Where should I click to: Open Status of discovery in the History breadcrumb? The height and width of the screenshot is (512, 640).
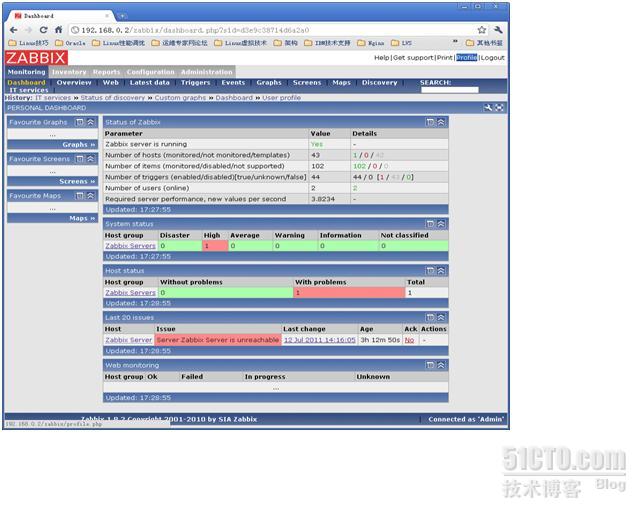(113, 98)
